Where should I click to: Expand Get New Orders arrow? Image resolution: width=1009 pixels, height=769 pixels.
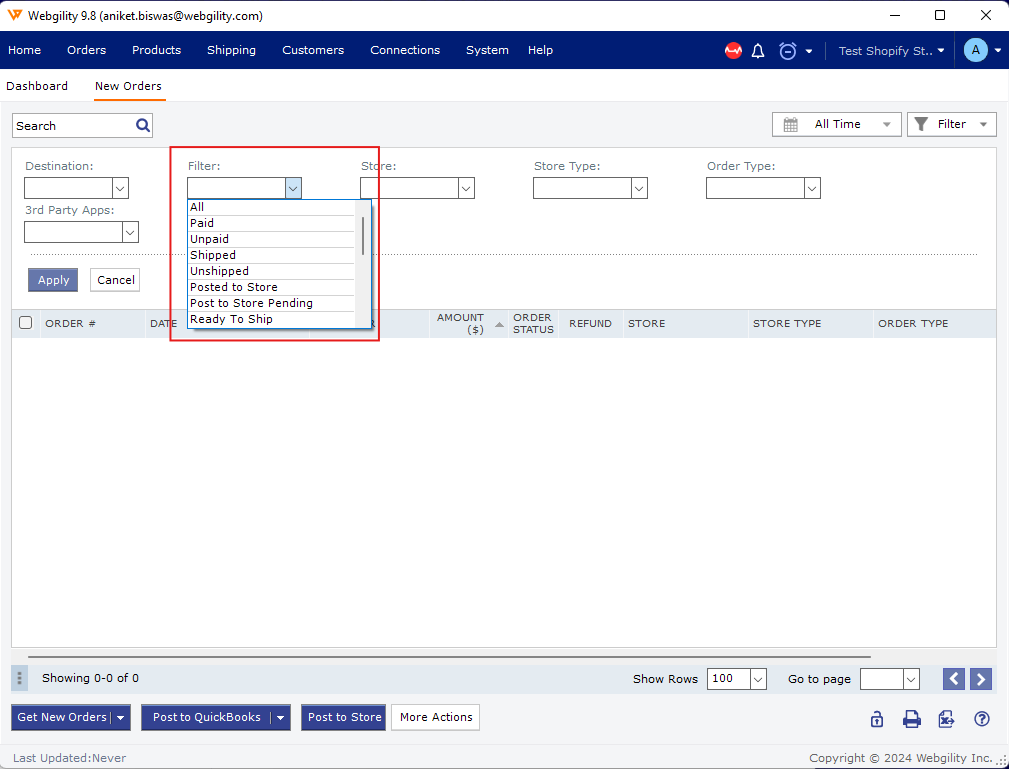coord(121,718)
